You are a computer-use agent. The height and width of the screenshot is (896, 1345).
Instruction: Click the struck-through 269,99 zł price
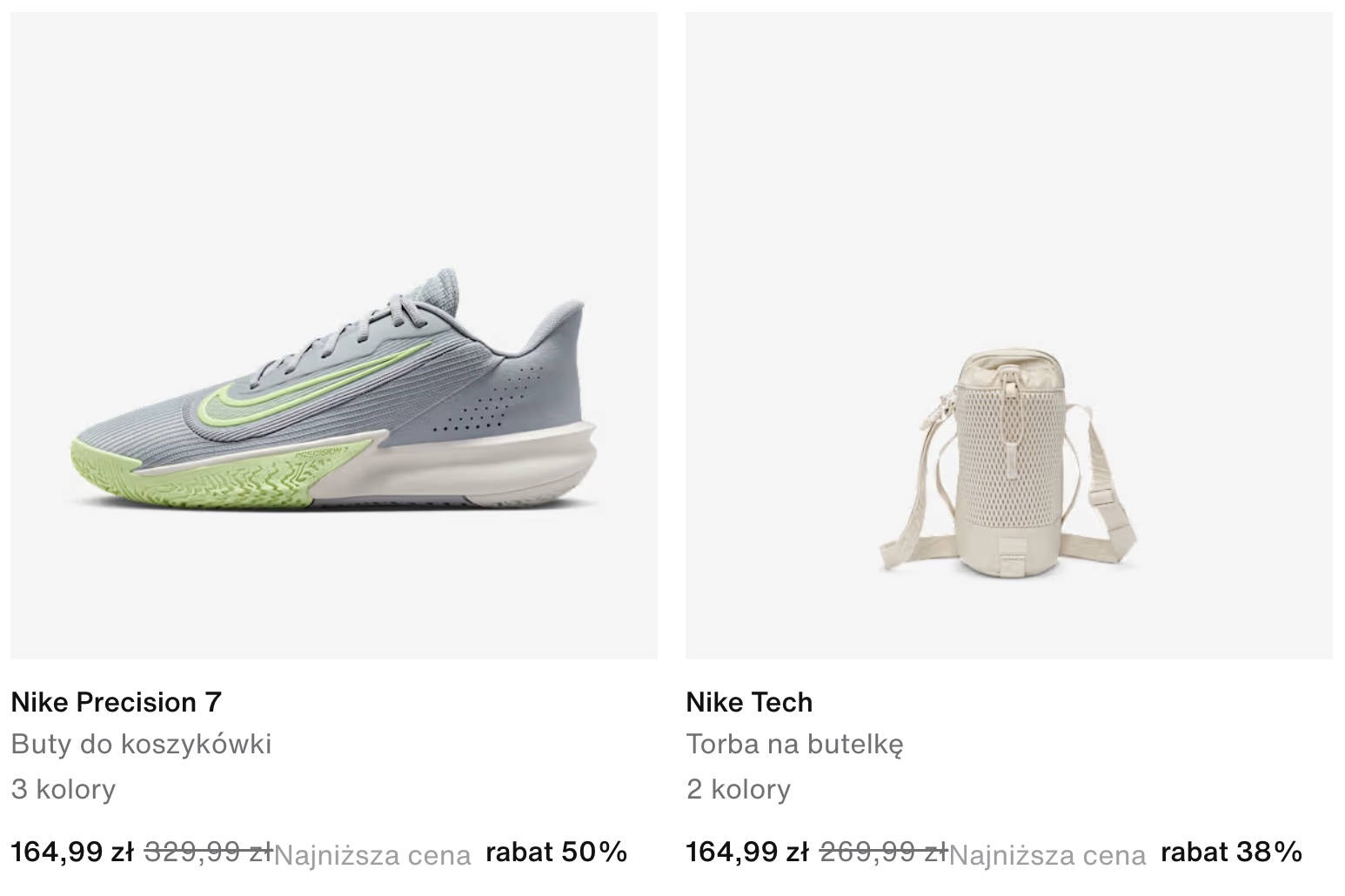click(x=883, y=852)
